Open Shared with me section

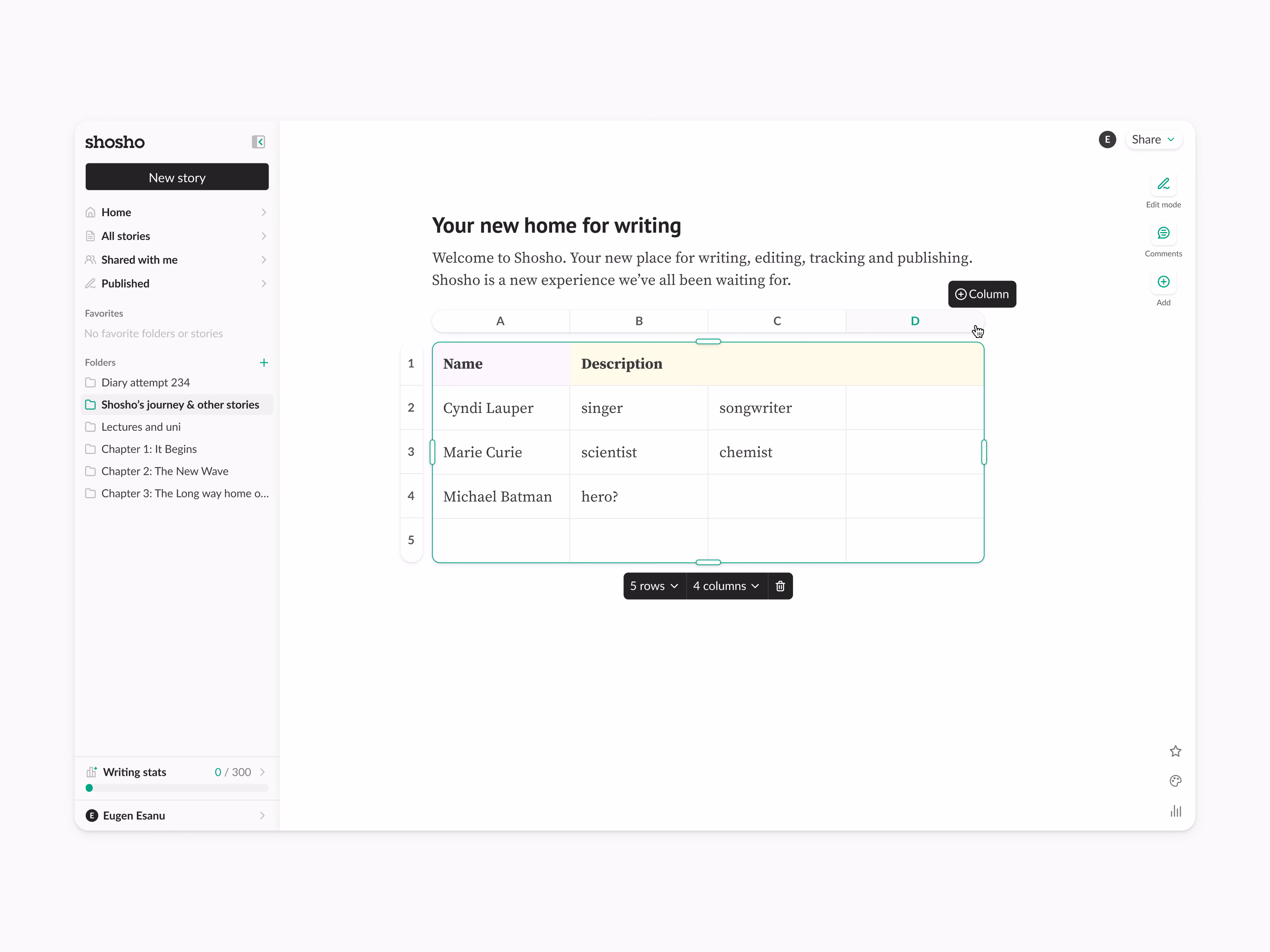click(177, 260)
